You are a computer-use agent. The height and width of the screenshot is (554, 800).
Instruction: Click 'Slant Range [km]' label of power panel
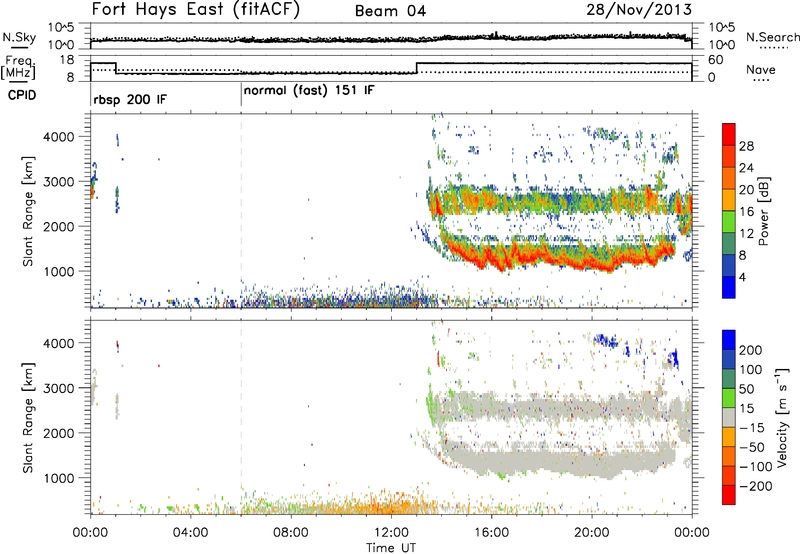click(28, 211)
